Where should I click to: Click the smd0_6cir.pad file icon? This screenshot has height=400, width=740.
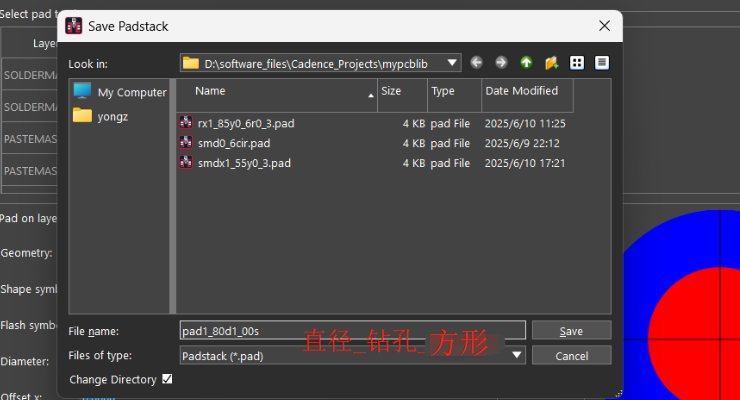pos(186,143)
